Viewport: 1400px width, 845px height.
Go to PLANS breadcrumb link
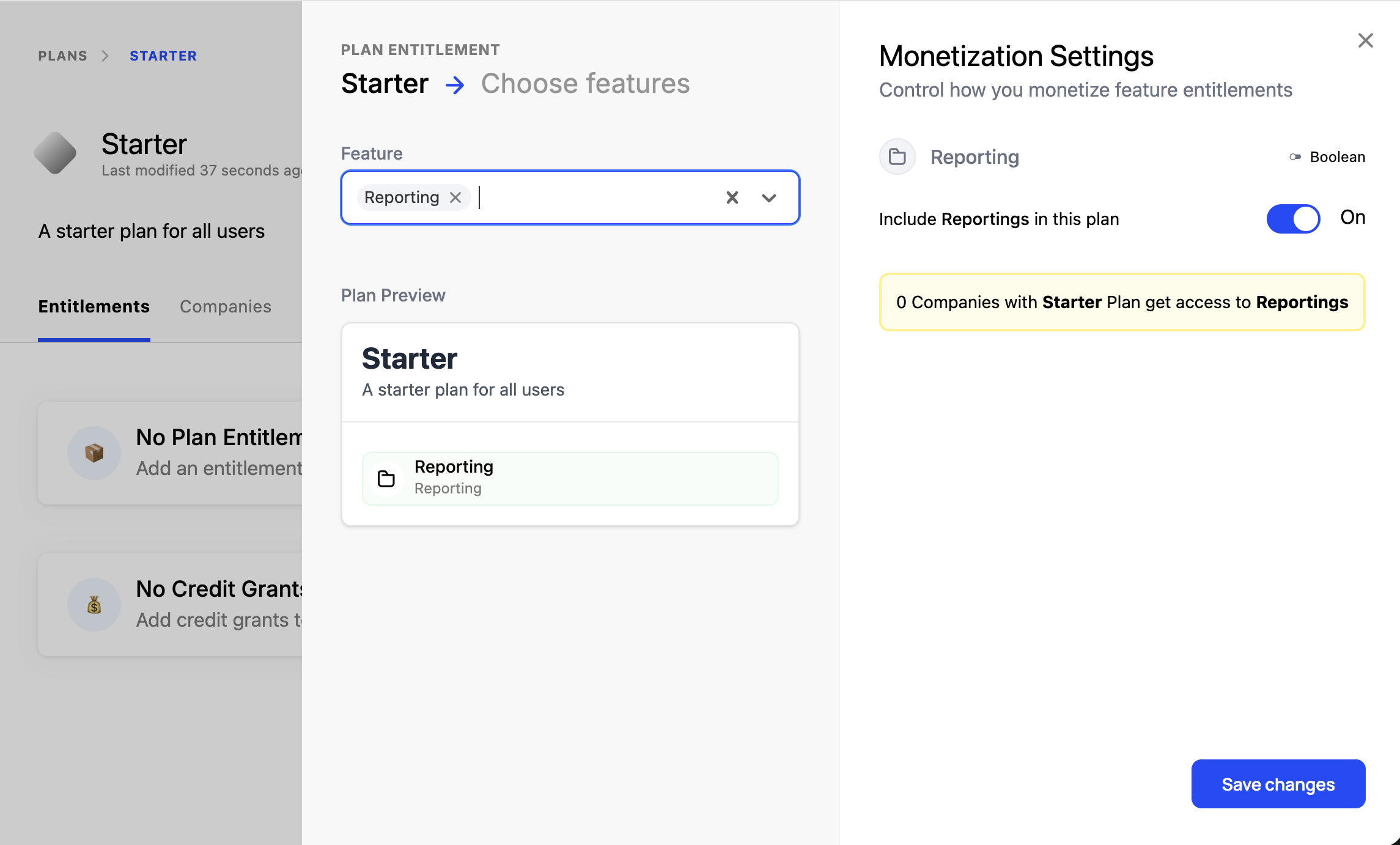click(62, 56)
